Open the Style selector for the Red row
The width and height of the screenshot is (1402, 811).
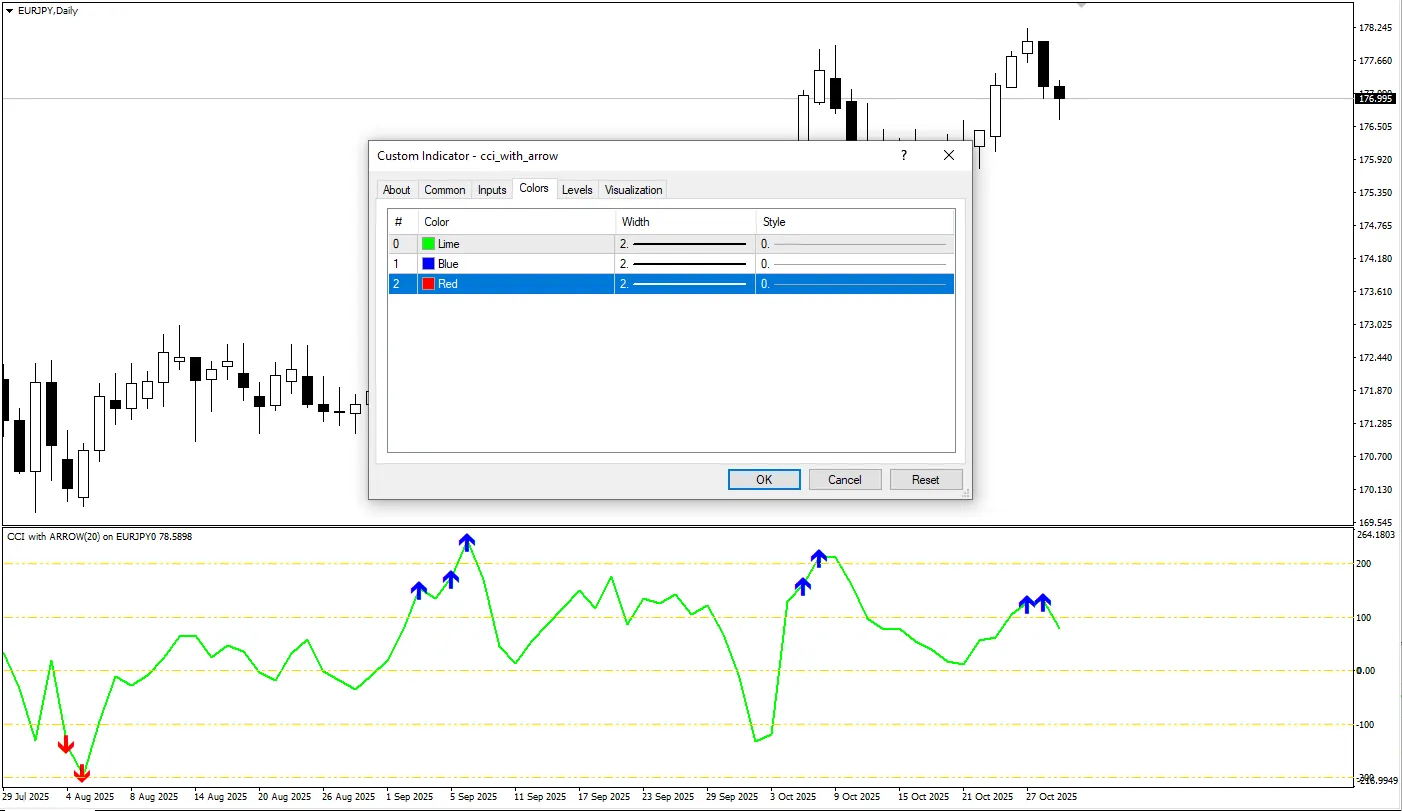854,284
